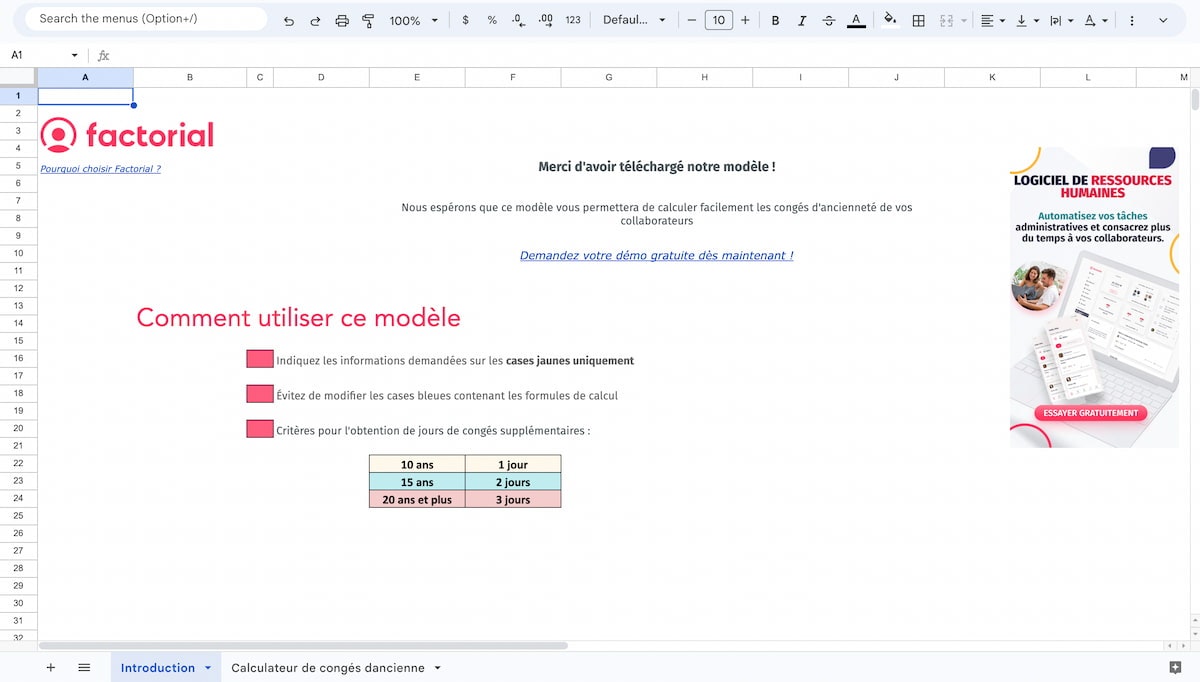Open the Borders tool

[918, 20]
